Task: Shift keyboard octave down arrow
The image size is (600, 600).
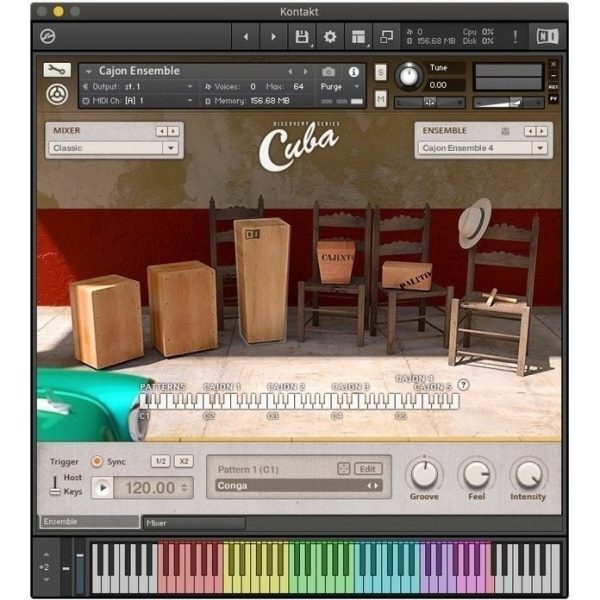Action: tap(46, 580)
